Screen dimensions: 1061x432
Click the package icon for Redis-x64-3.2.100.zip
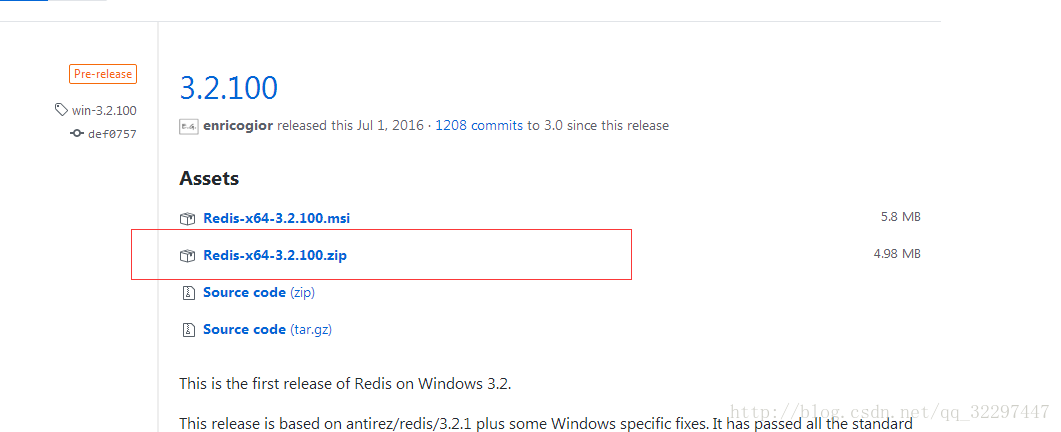(187, 256)
